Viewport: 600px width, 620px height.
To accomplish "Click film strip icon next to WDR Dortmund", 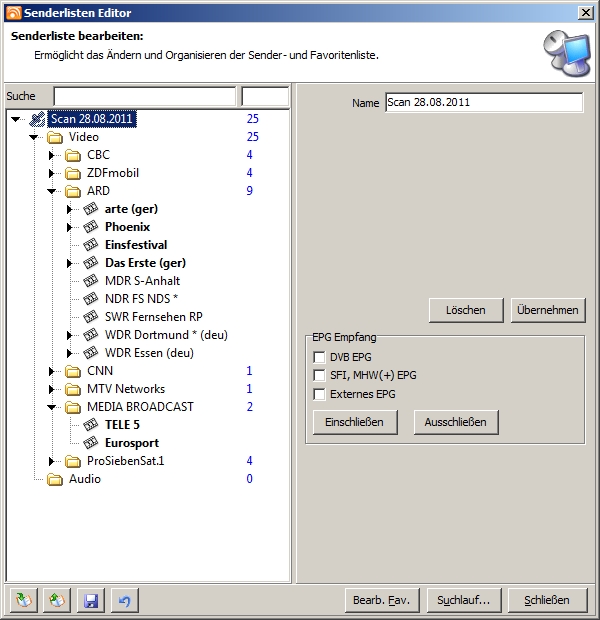I will [x=91, y=335].
